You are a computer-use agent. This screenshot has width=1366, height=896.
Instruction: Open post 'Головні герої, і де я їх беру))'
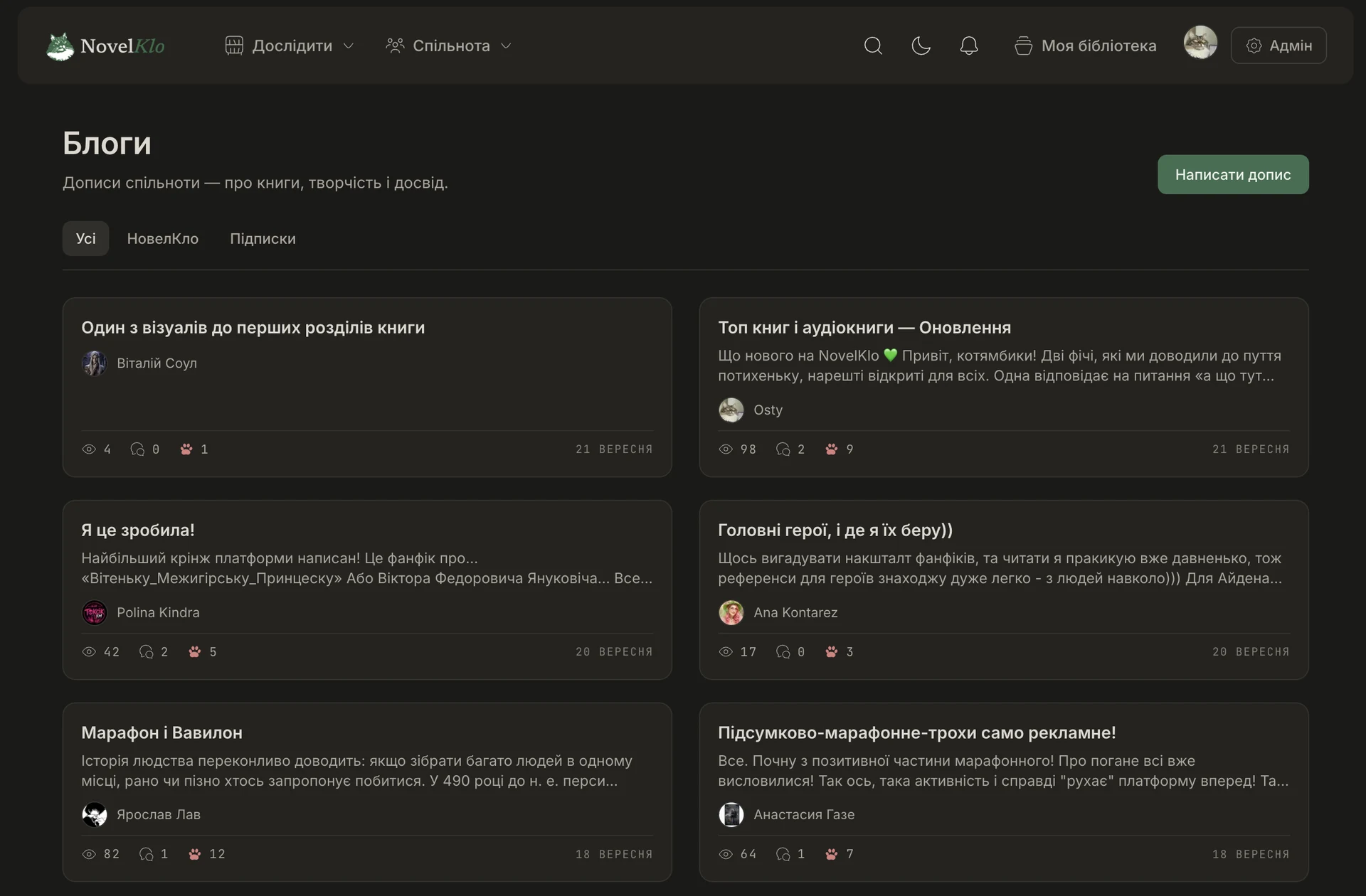835,530
